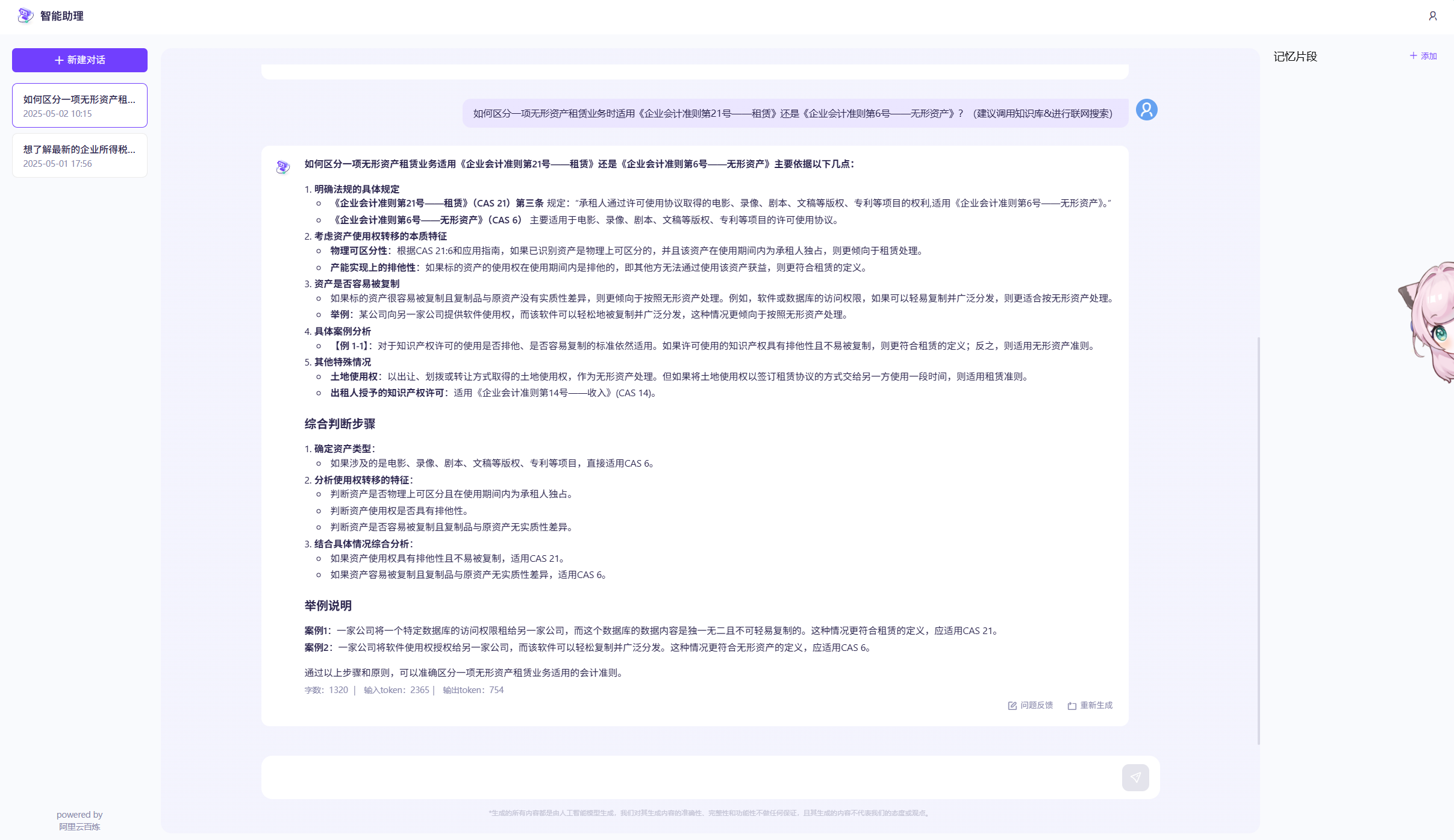1454x840 pixels.
Task: Click the user question message bubble
Action: click(793, 113)
